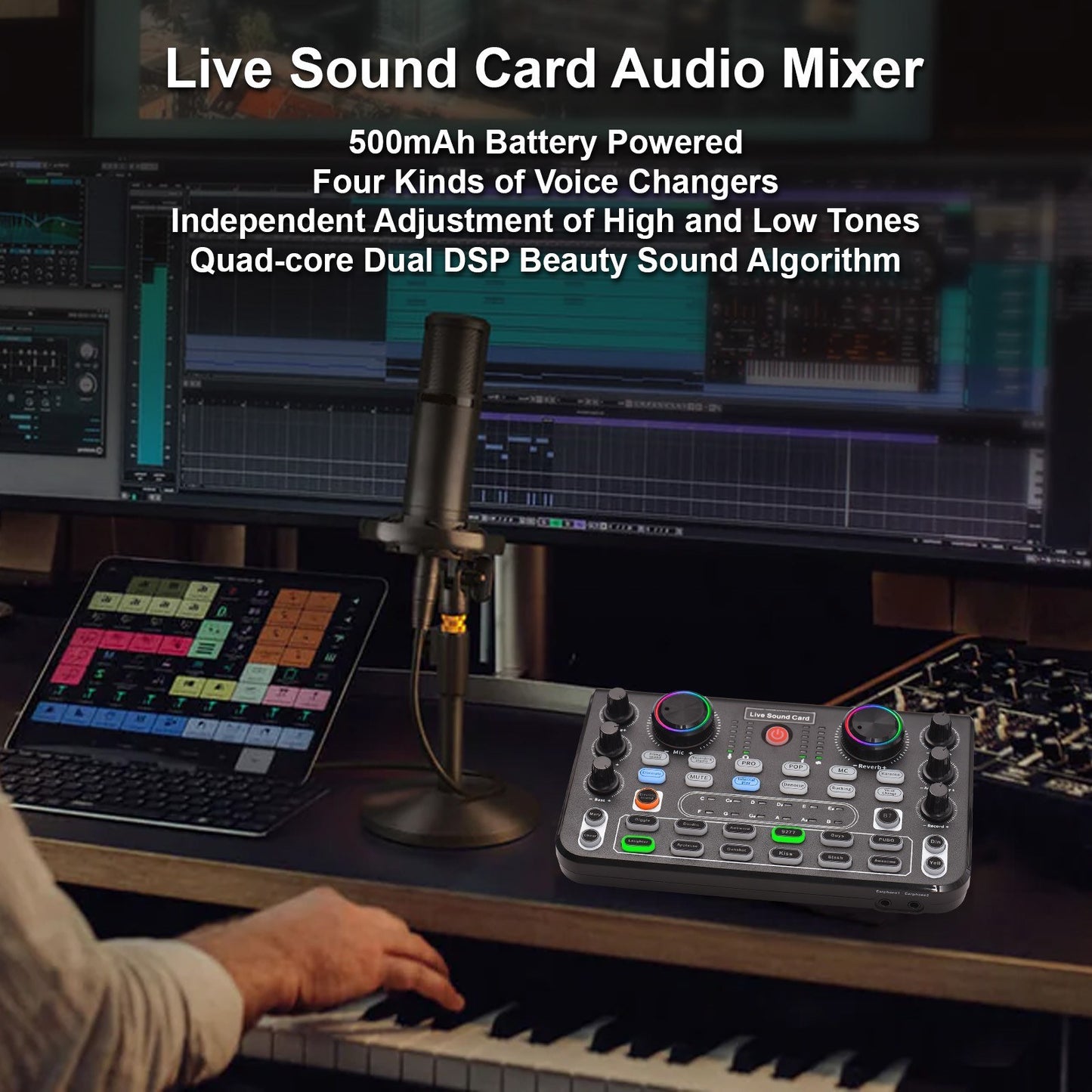Click the Bass knob
This screenshot has width=1092, height=1092.
point(603,775)
